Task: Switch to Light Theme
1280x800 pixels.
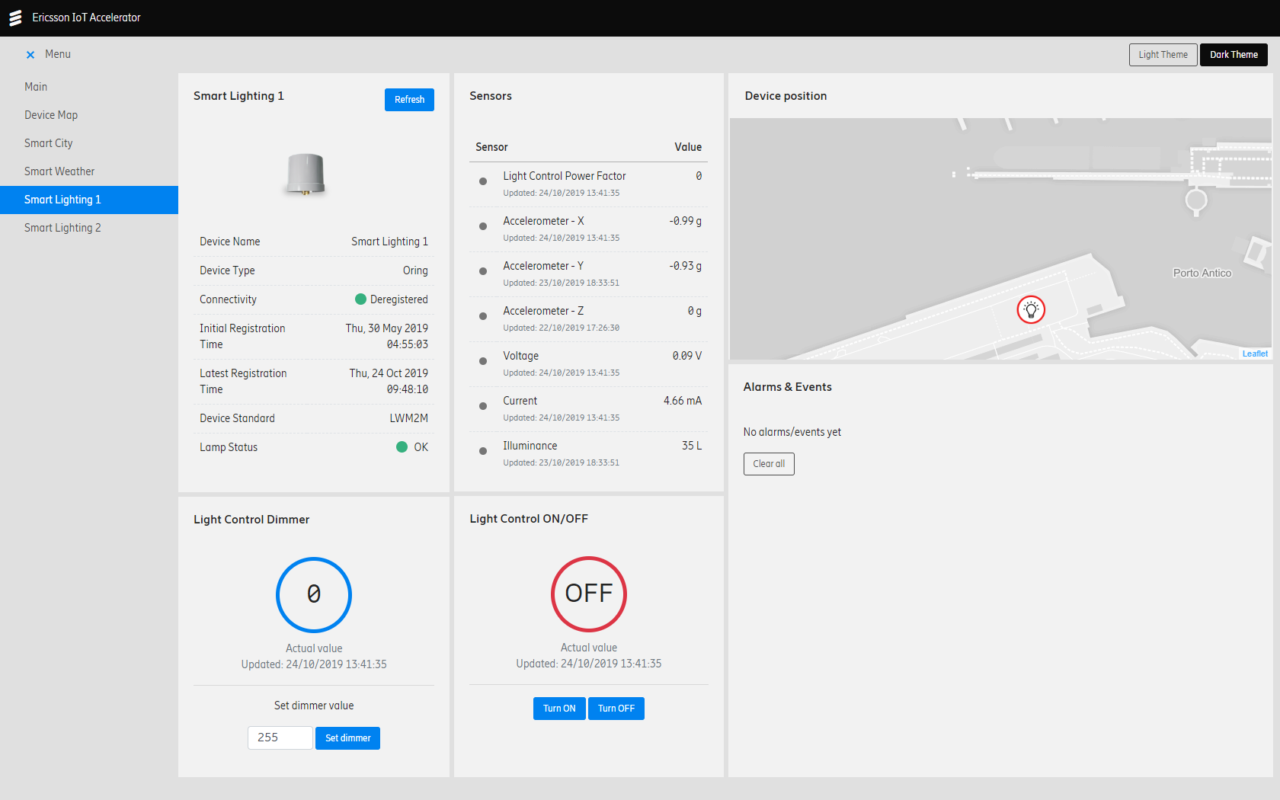Action: (1162, 55)
